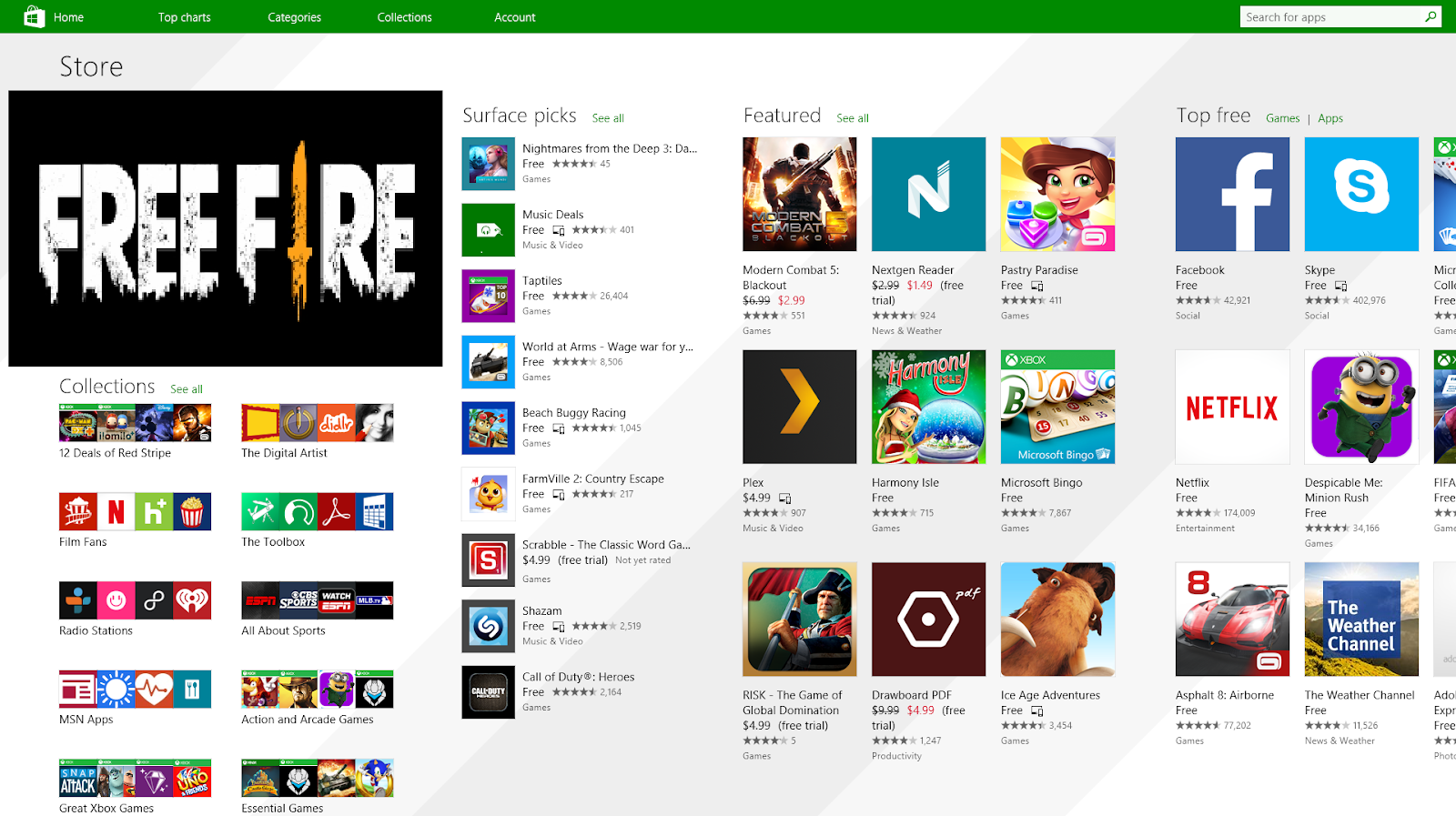Viewport: 1456px width, 816px height.
Task: Open the Essential Games collection
Action: point(318,779)
